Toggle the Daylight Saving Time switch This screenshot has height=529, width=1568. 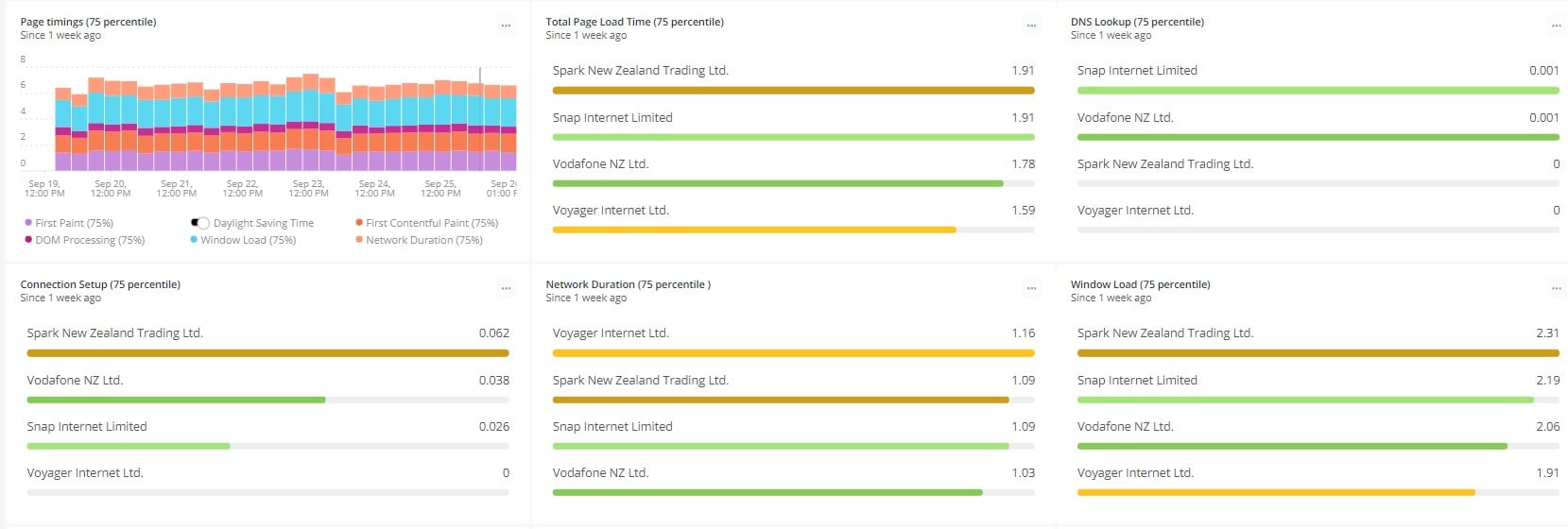click(x=200, y=223)
